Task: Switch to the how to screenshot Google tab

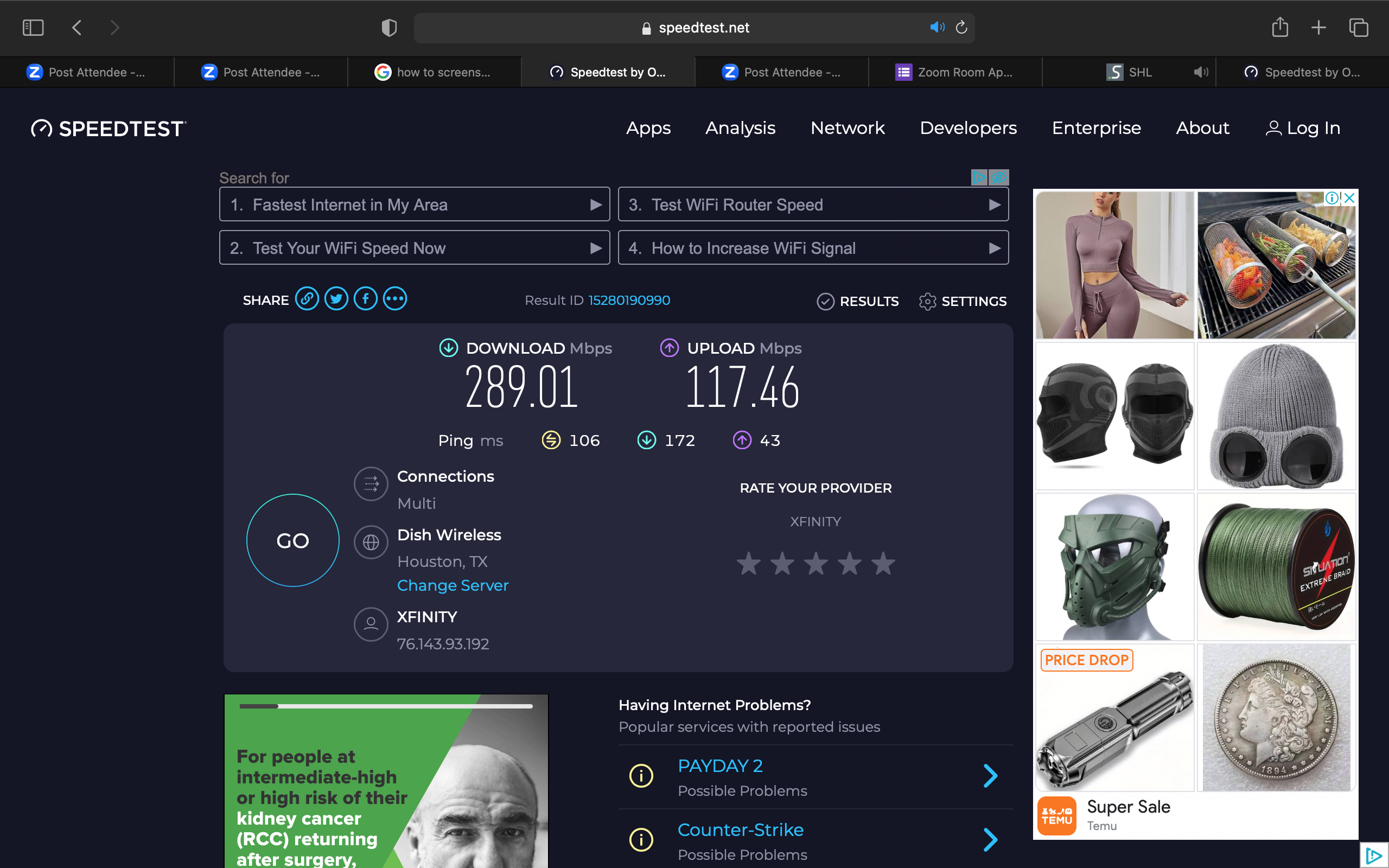Action: pyautogui.click(x=435, y=72)
